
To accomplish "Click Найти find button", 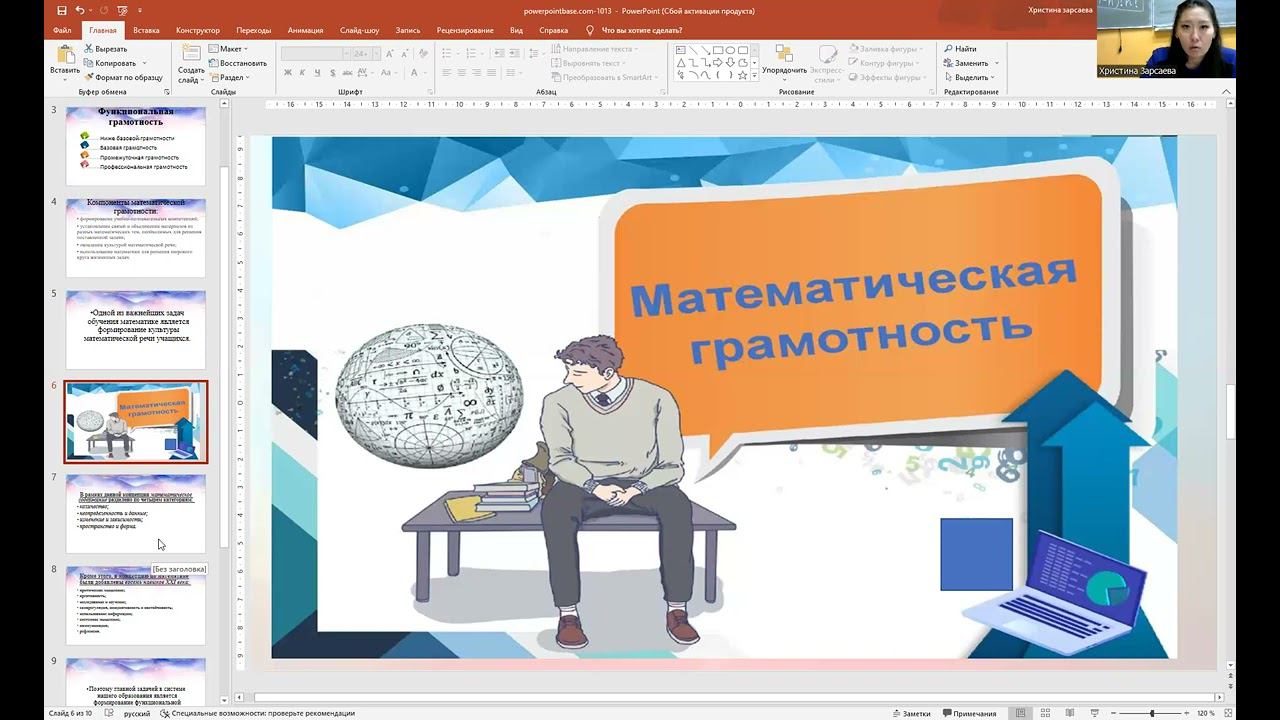I will [960, 49].
